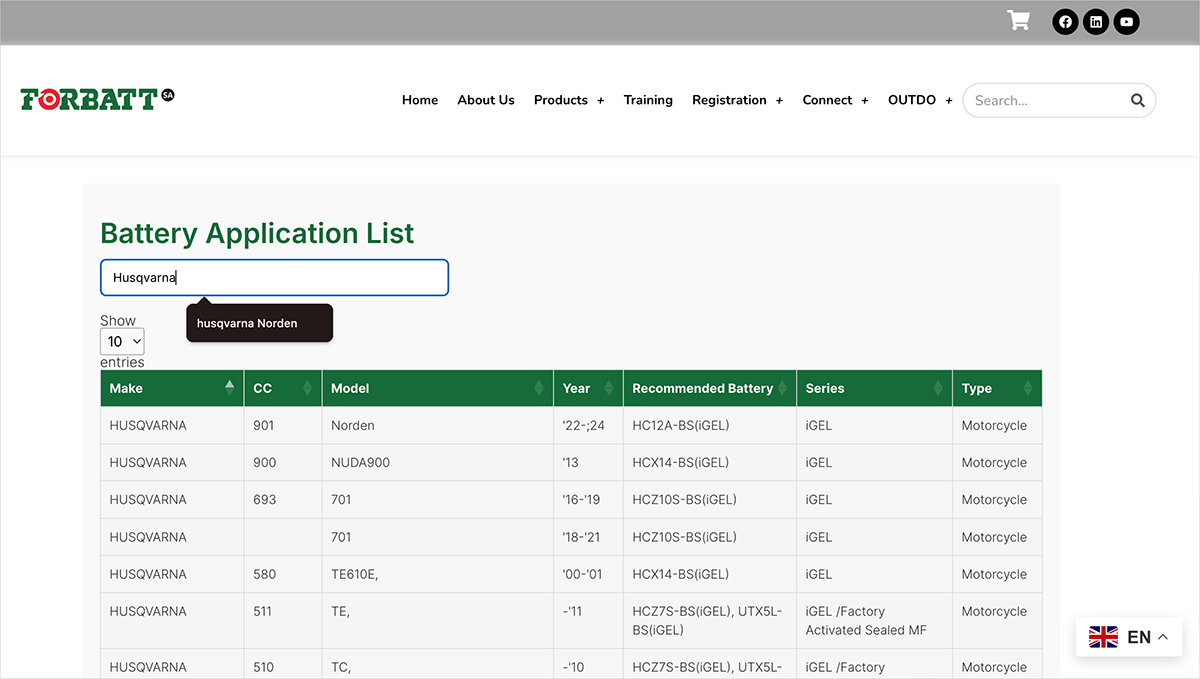Open the LinkedIn social icon
1200x679 pixels.
pyautogui.click(x=1096, y=22)
